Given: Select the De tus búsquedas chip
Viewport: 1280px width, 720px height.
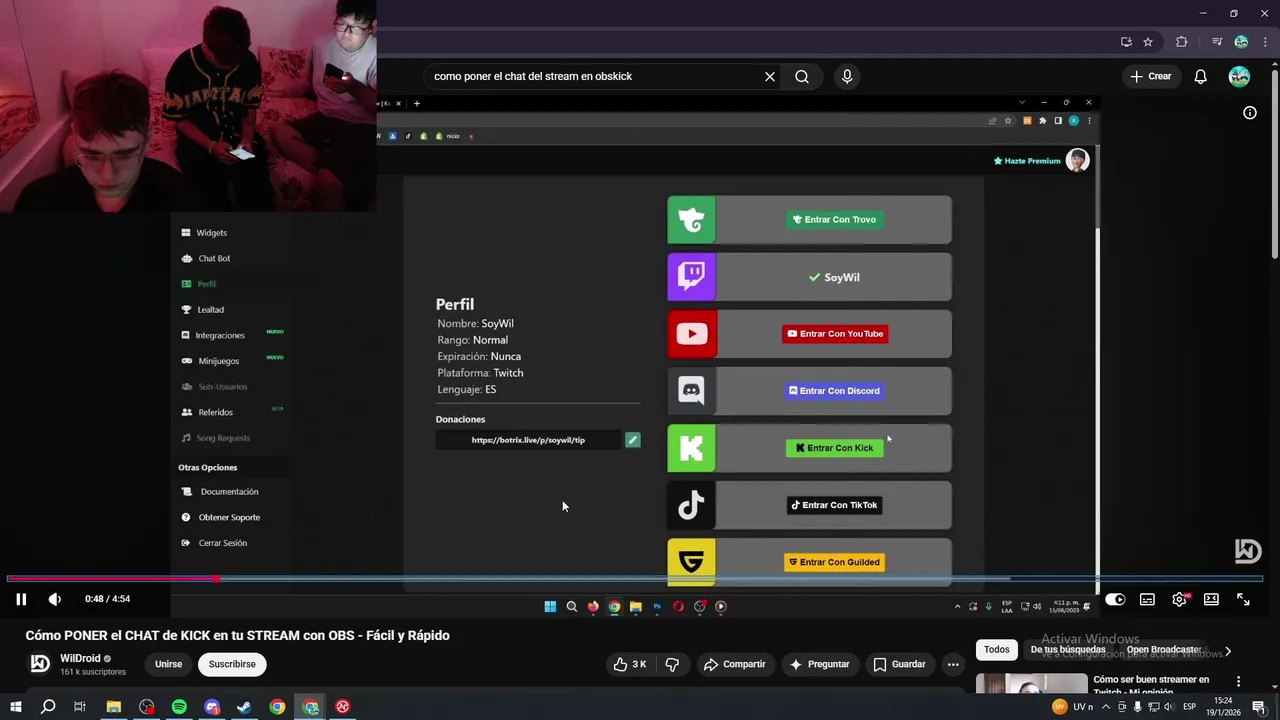Looking at the screenshot, I should coord(1068,650).
